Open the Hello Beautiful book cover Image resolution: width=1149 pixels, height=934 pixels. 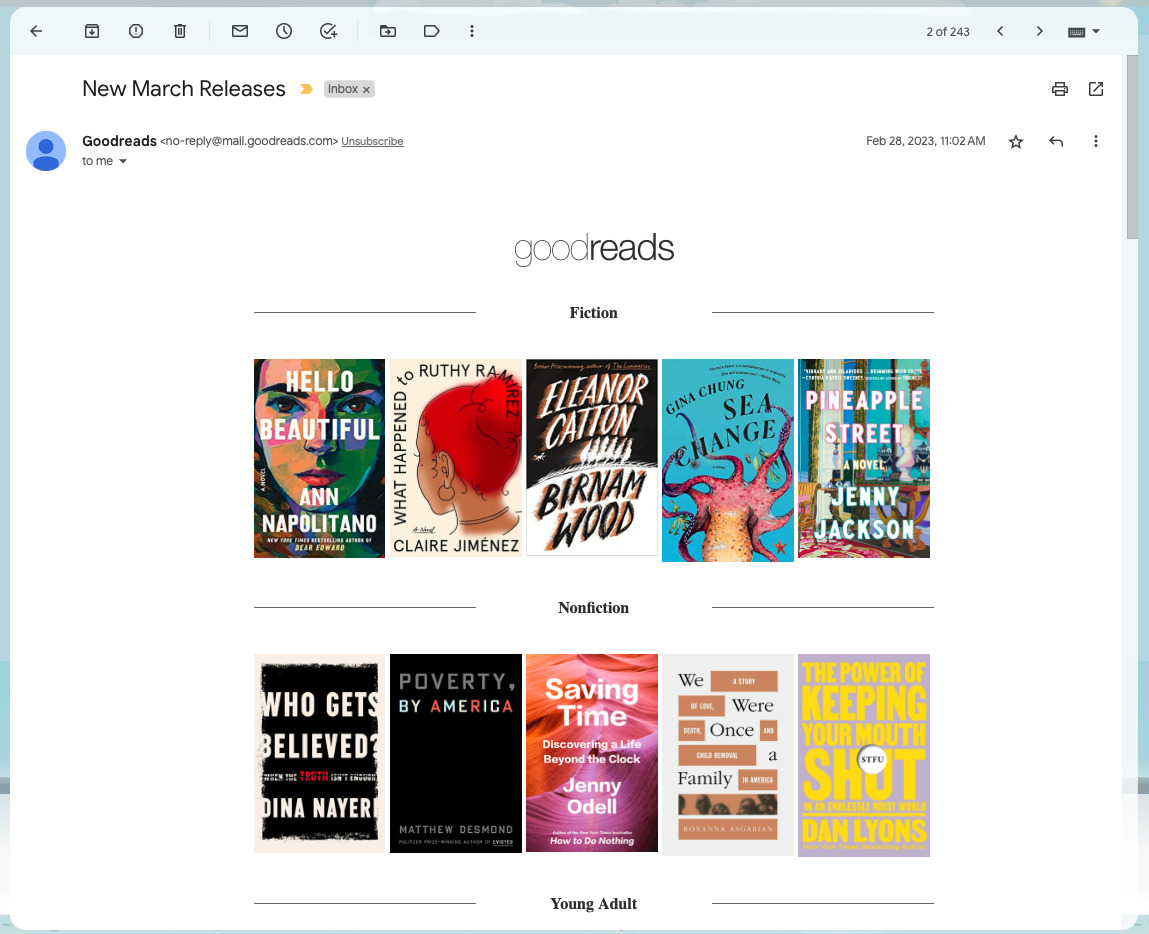[x=319, y=458]
